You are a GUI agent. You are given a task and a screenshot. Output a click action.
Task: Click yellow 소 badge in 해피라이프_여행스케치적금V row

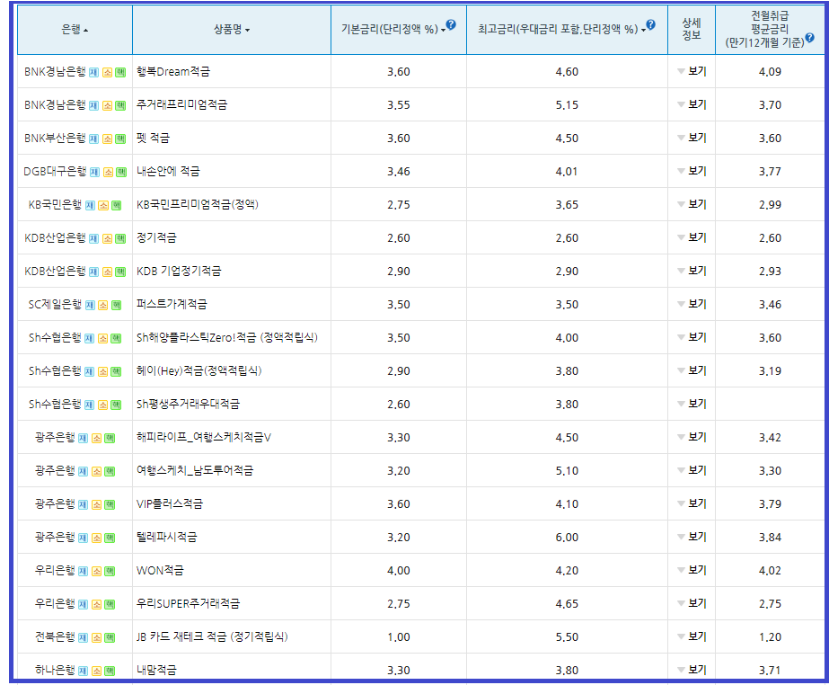point(96,438)
